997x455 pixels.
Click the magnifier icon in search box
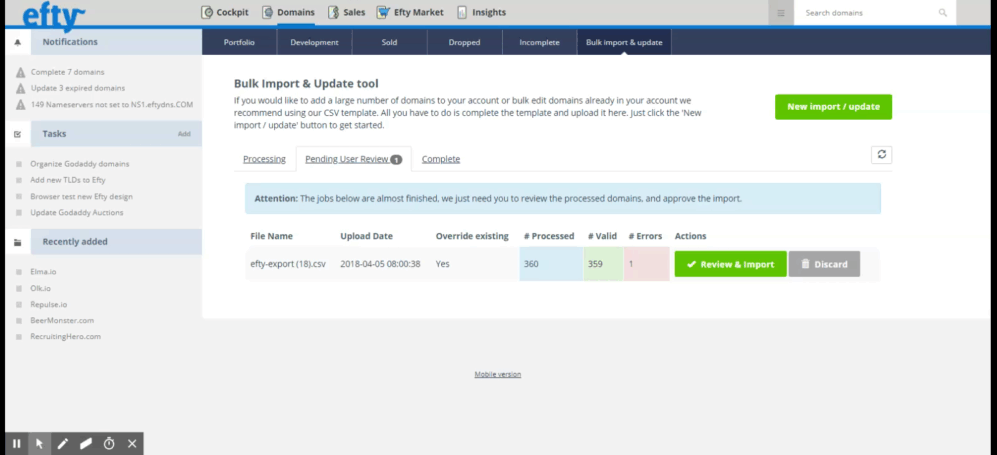(942, 13)
